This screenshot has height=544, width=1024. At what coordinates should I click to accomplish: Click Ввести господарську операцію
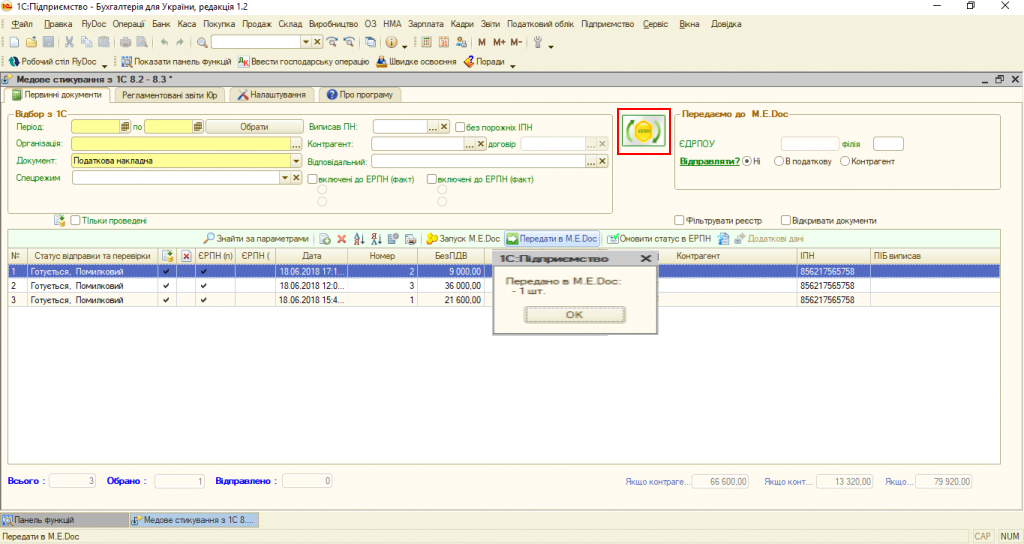(x=304, y=61)
